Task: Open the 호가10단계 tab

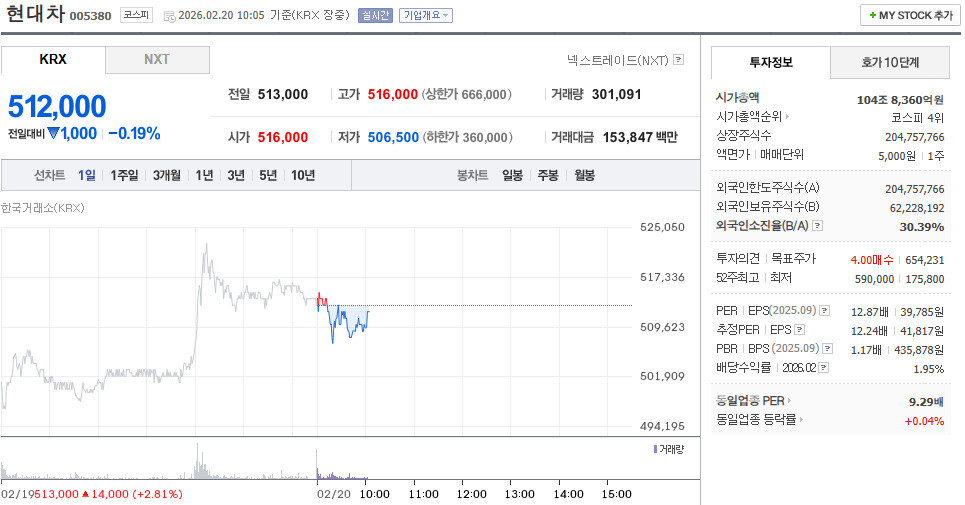Action: [890, 62]
